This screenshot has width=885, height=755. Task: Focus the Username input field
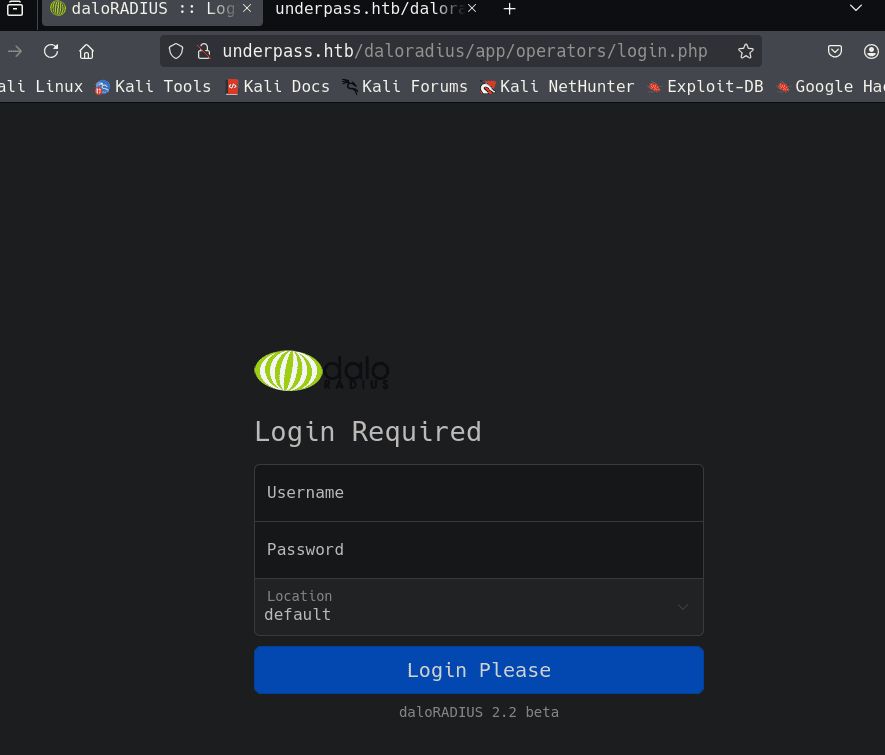(479, 493)
